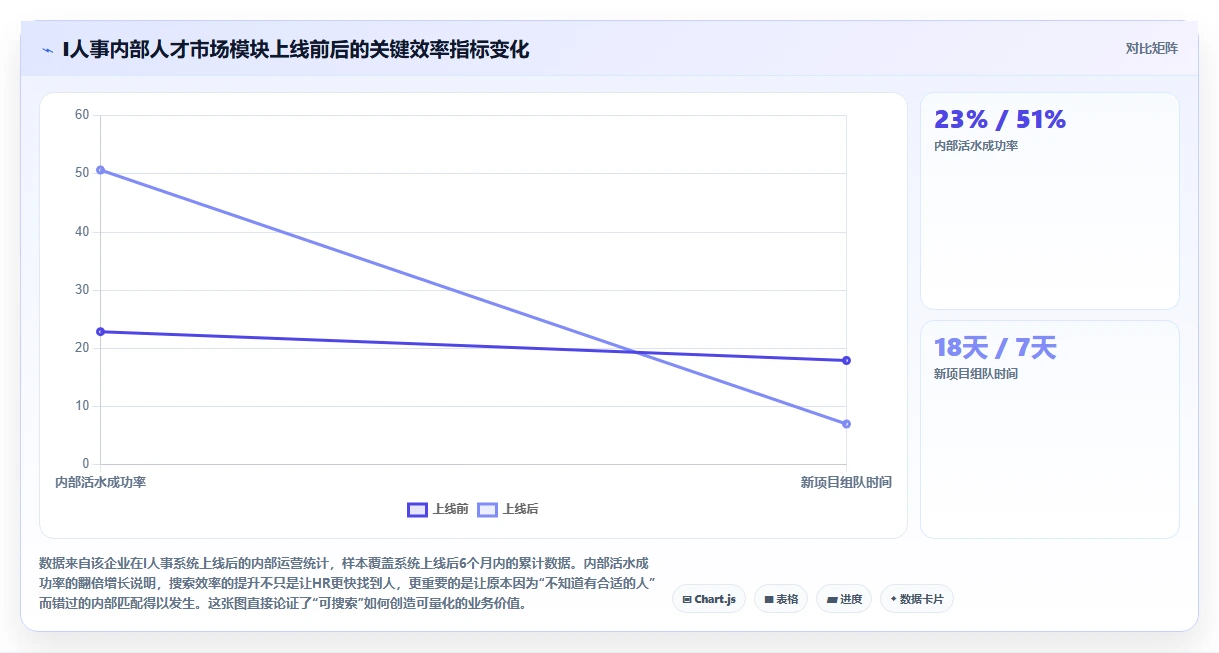
Task: Click the 上线后 data point near 7
Action: click(846, 424)
